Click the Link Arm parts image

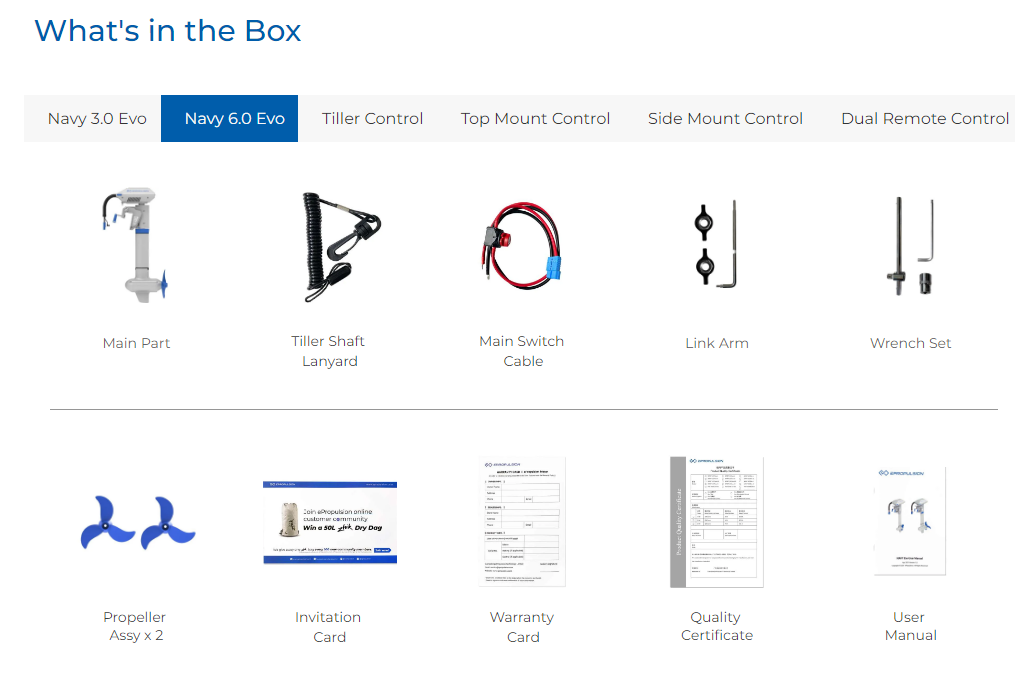pos(716,246)
